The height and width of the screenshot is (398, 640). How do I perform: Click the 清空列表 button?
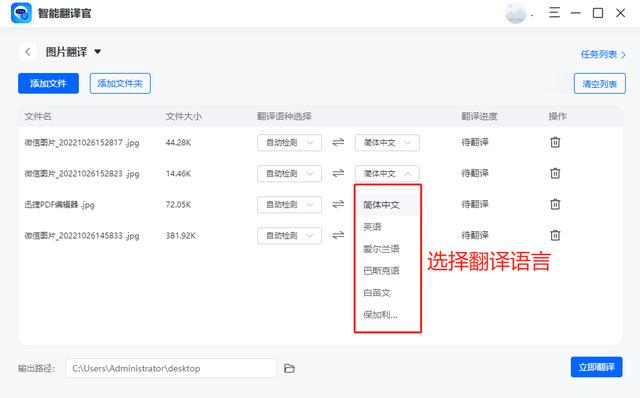pos(600,84)
